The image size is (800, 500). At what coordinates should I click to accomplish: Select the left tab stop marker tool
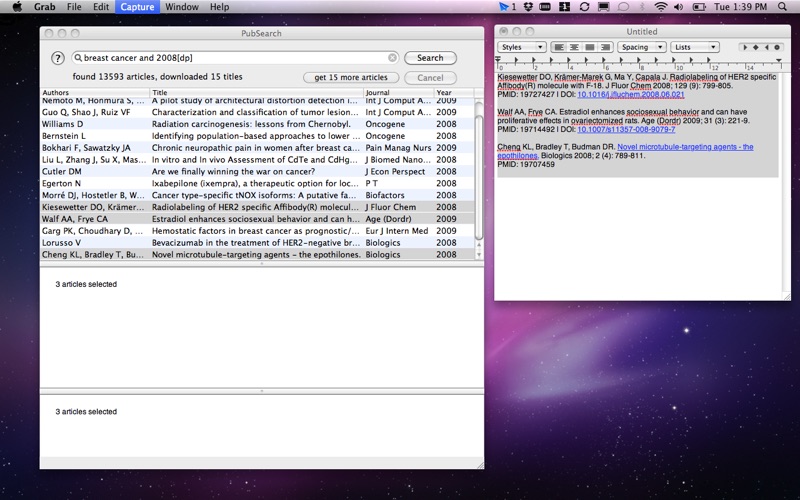[x=745, y=47]
